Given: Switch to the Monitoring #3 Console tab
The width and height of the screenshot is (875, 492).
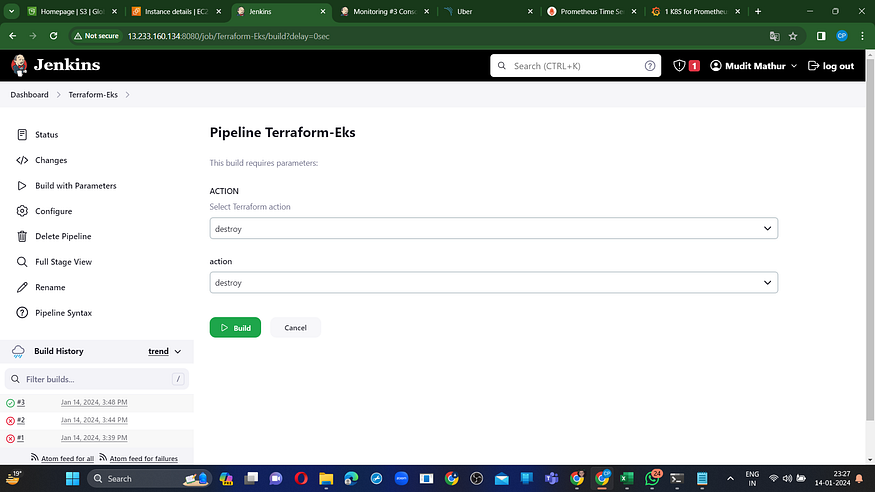Looking at the screenshot, I should (385, 11).
